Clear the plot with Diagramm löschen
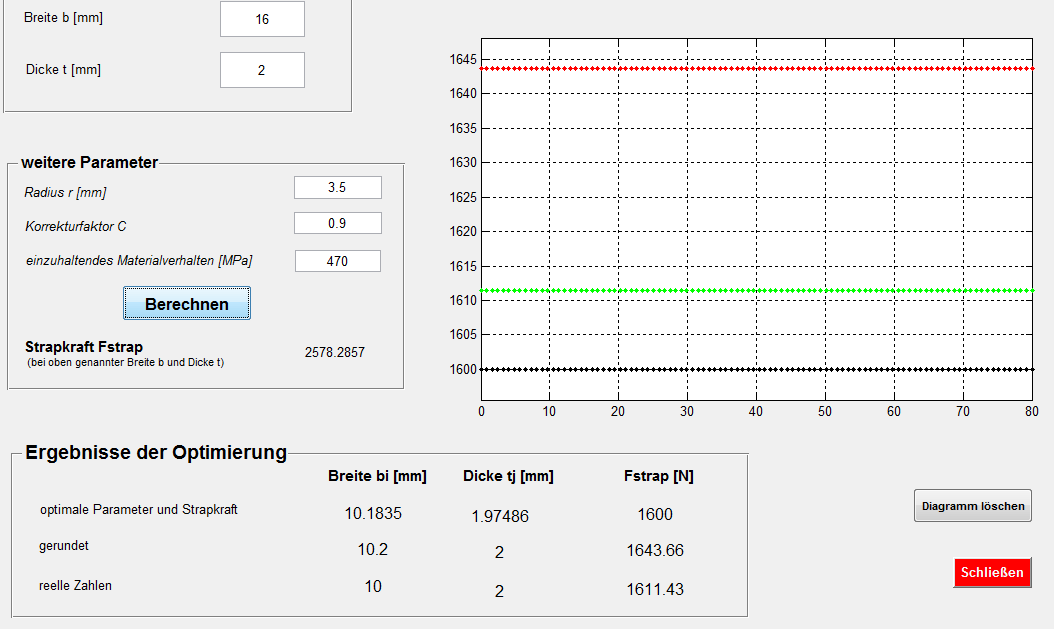Screen dimensions: 1054x629 tap(972, 506)
